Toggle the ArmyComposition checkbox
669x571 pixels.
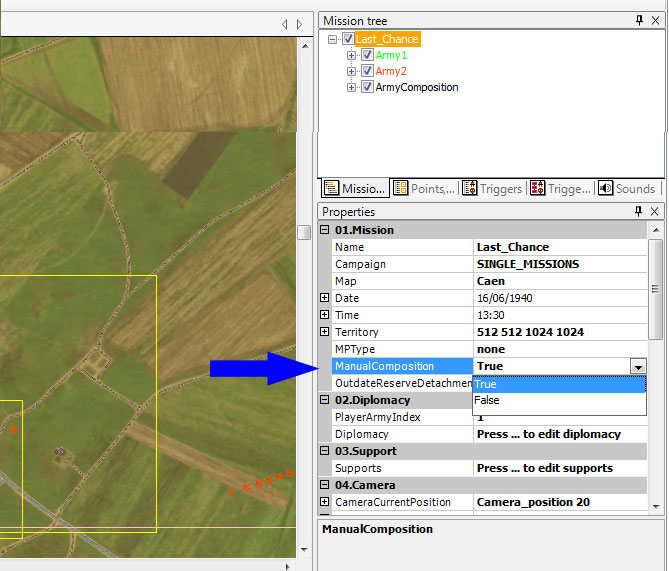point(367,88)
